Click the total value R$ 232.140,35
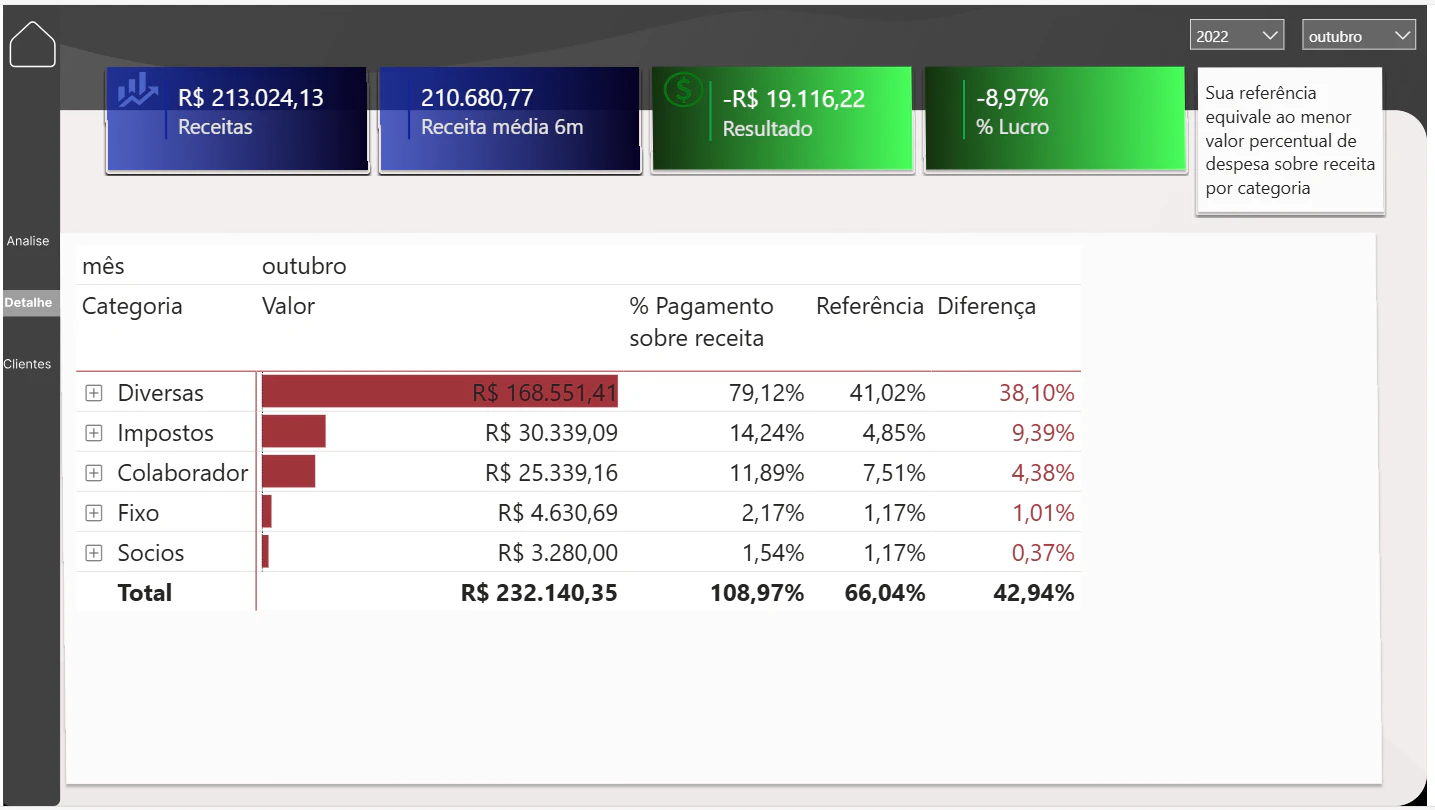 click(539, 593)
